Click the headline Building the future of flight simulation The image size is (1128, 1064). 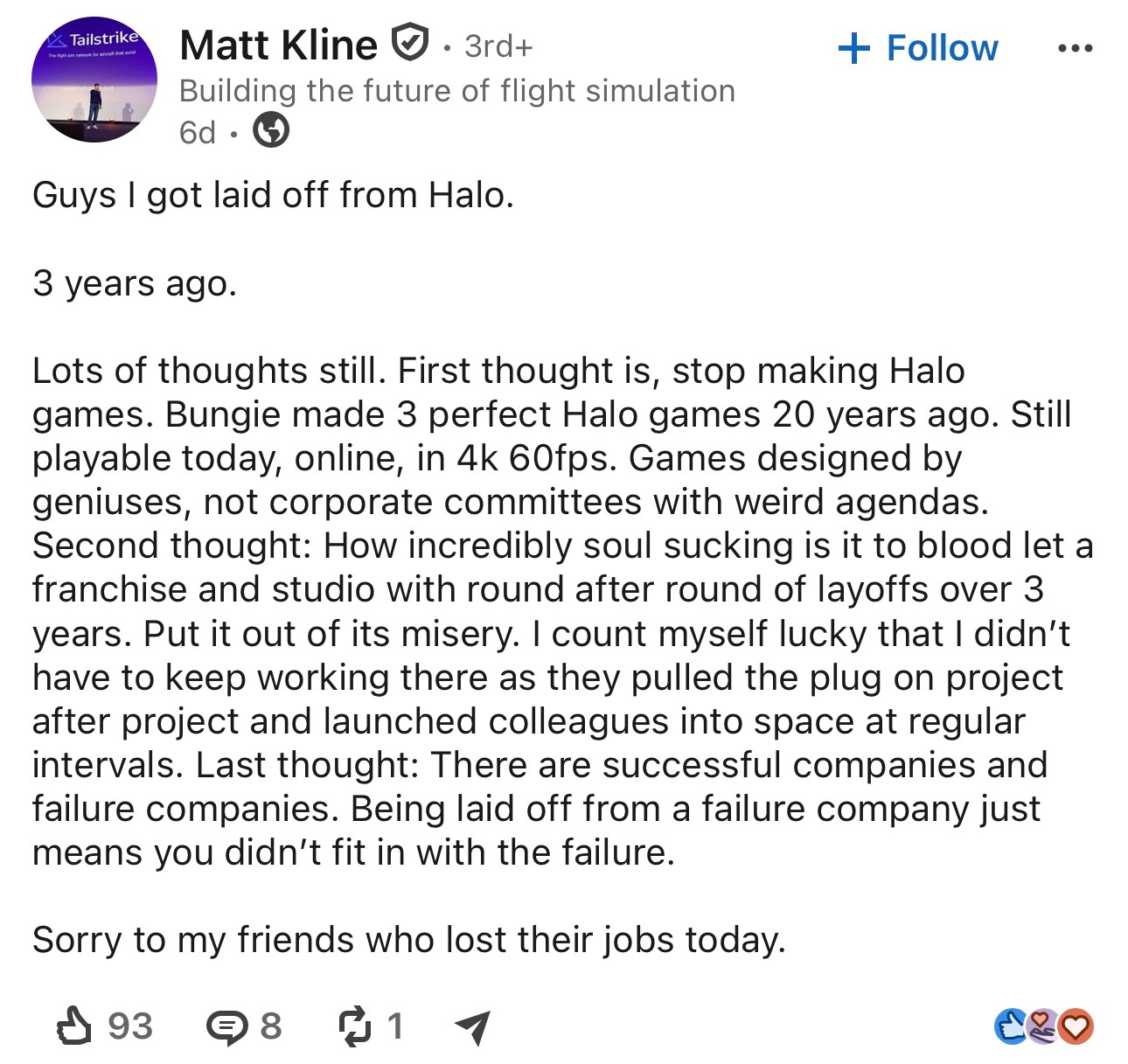pyautogui.click(x=457, y=91)
